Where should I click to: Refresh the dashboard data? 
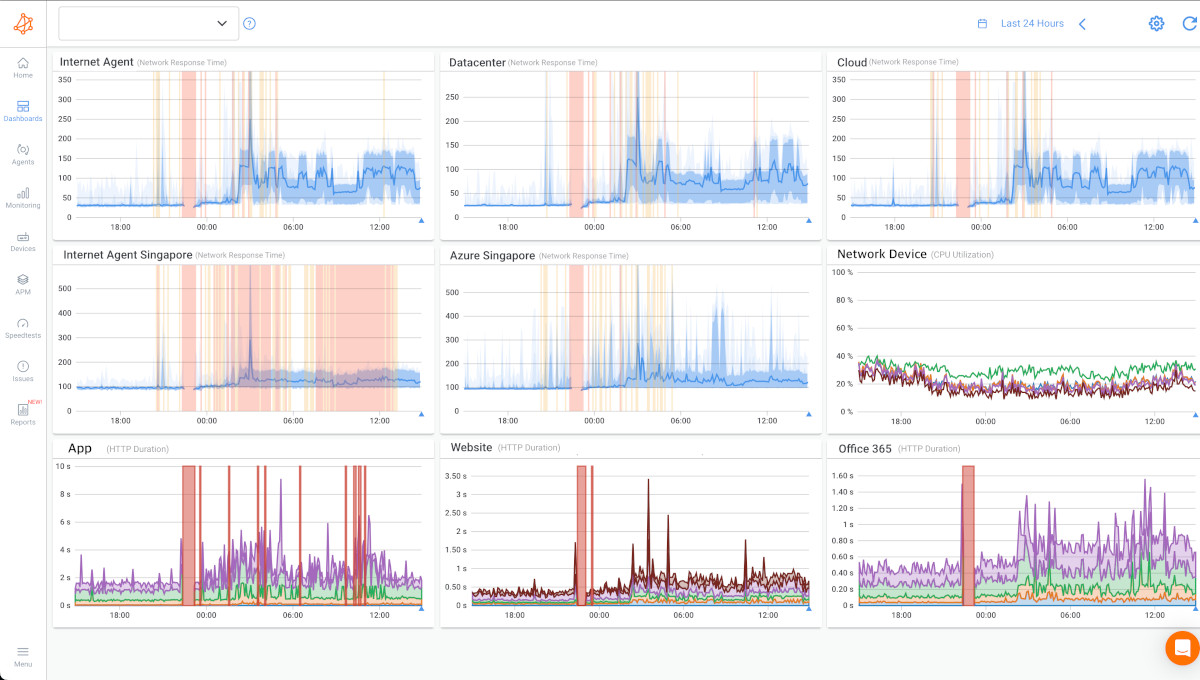(x=1188, y=23)
